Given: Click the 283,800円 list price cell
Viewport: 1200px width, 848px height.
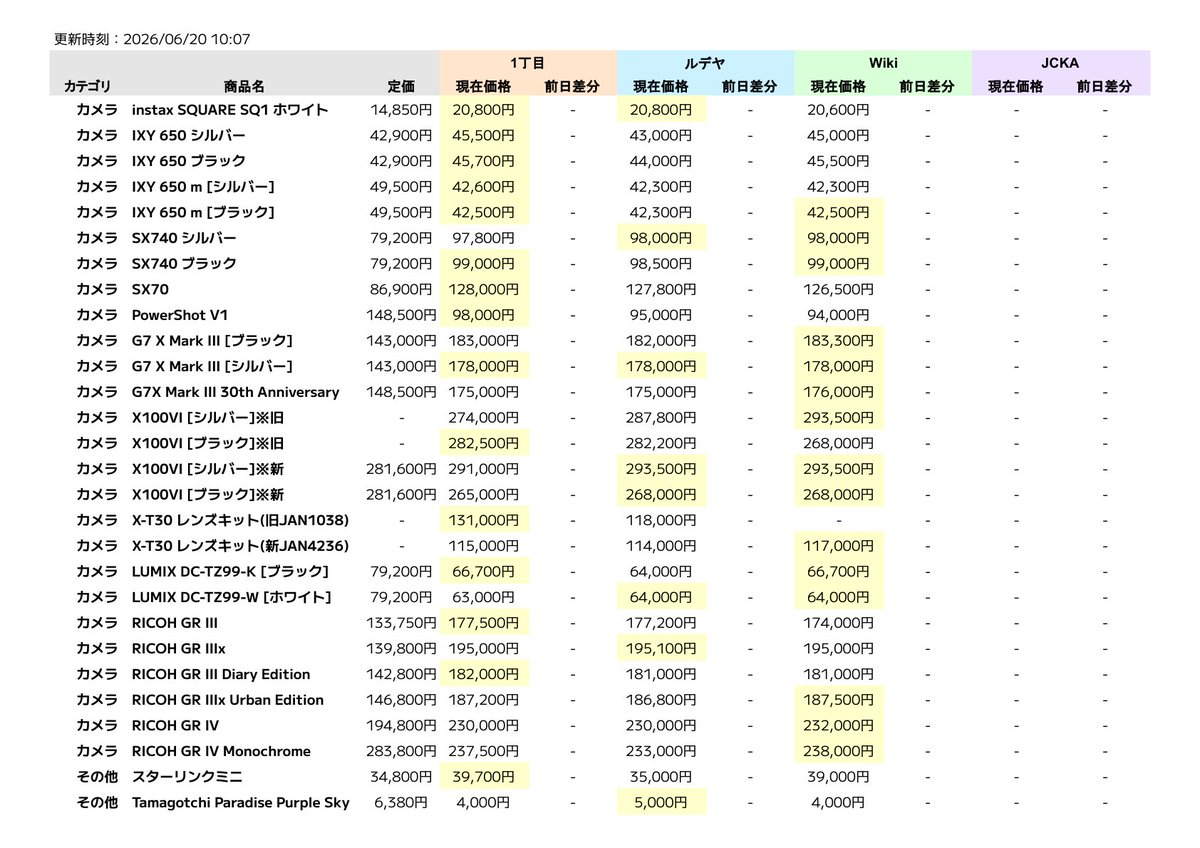Looking at the screenshot, I should click(x=402, y=751).
